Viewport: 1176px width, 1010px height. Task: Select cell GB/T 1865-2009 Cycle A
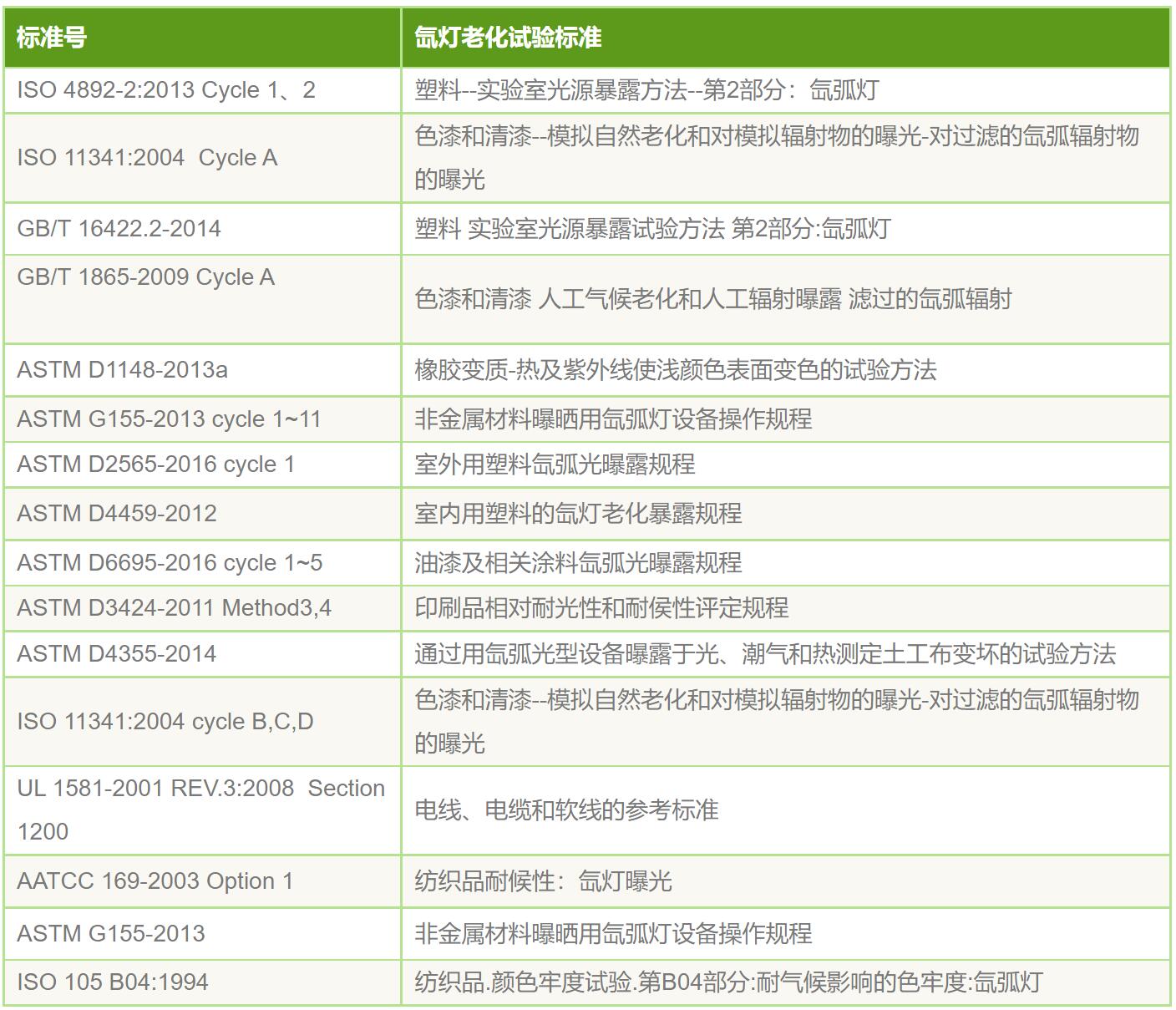click(x=202, y=299)
